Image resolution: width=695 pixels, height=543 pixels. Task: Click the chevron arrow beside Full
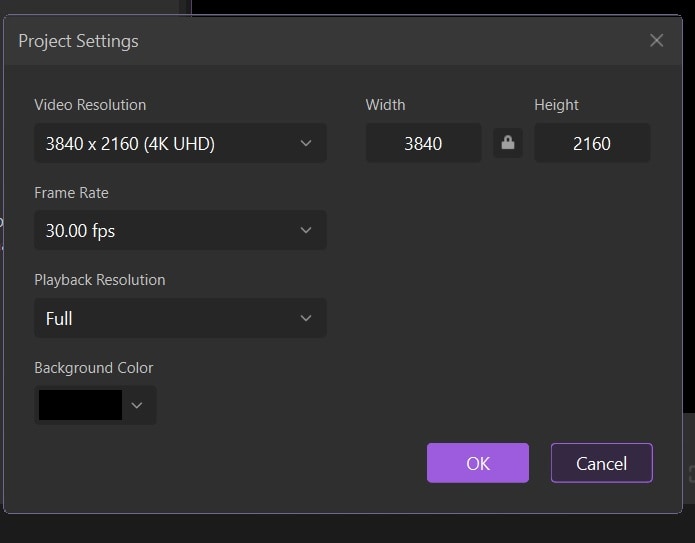[306, 318]
